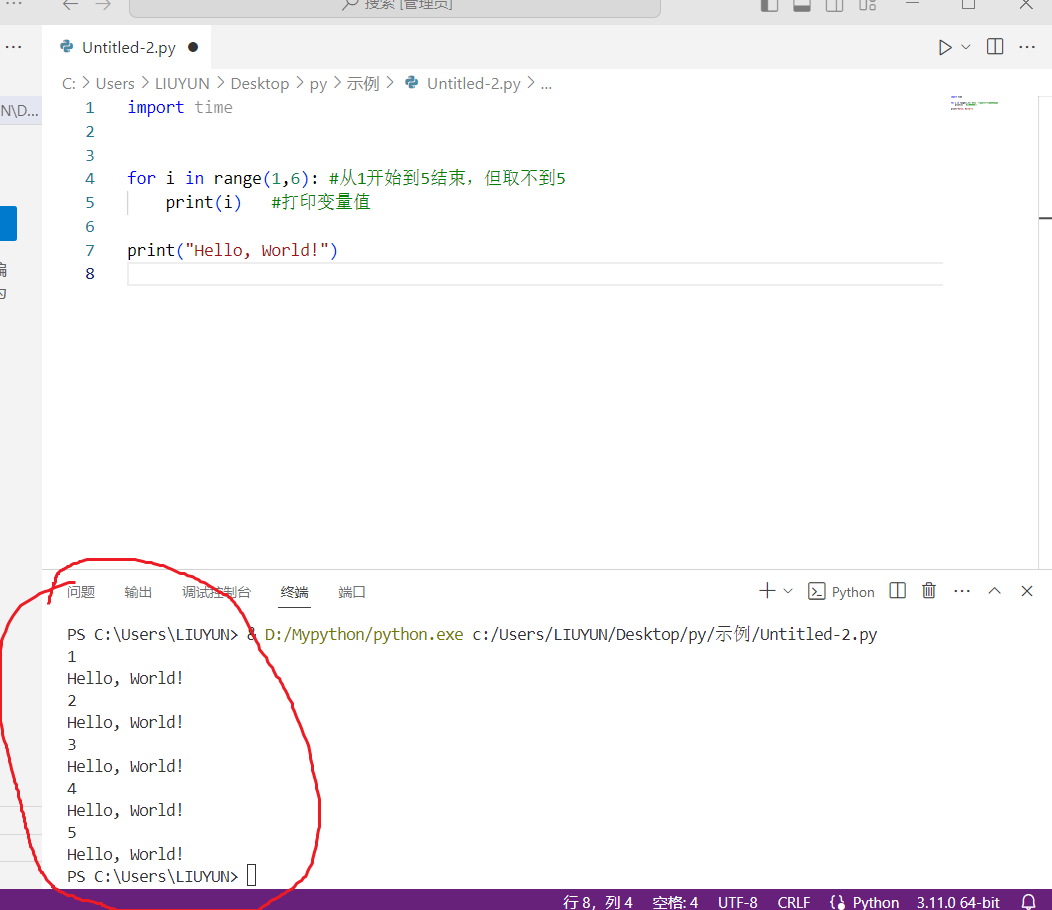Viewport: 1052px width, 910px height.
Task: Click the editor minimap preview
Action: tap(974, 103)
